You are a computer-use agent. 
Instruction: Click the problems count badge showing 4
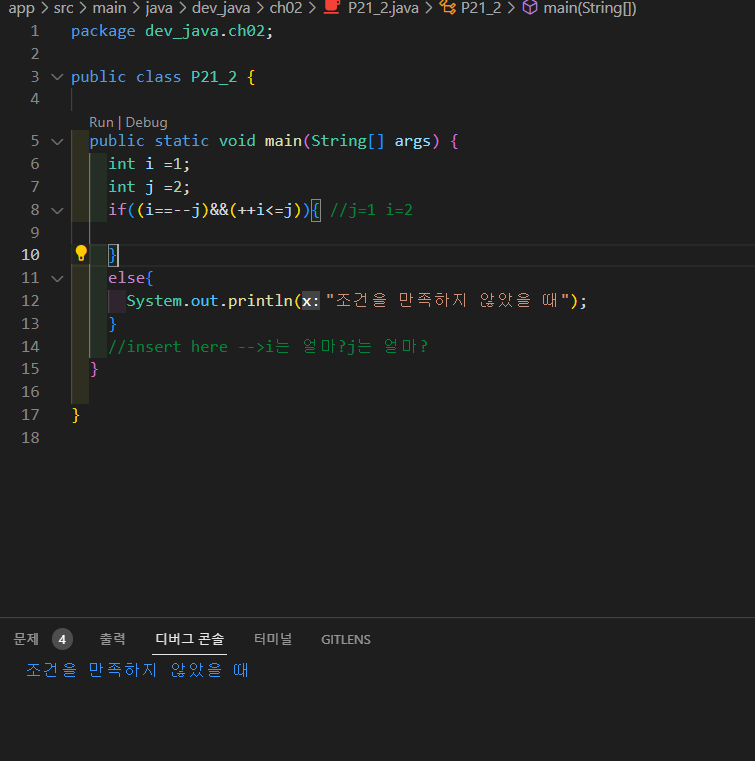pos(62,640)
